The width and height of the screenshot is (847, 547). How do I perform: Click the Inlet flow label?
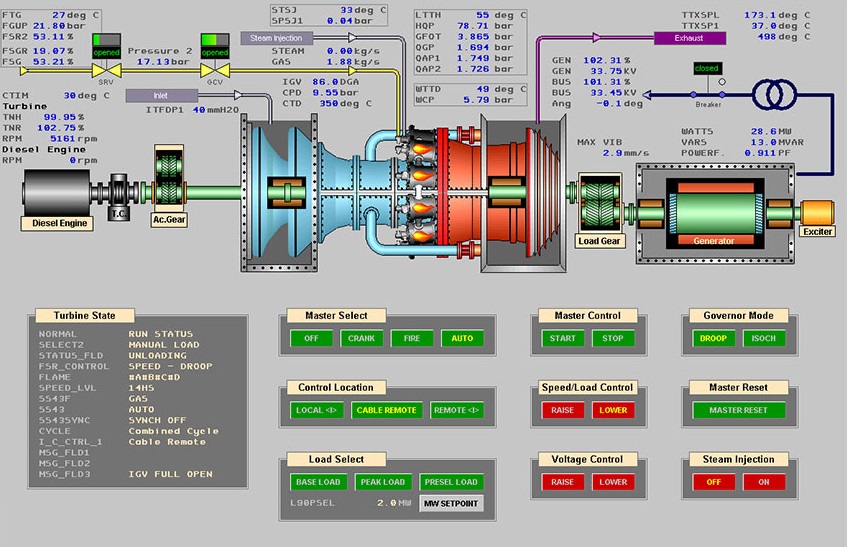pos(161,96)
